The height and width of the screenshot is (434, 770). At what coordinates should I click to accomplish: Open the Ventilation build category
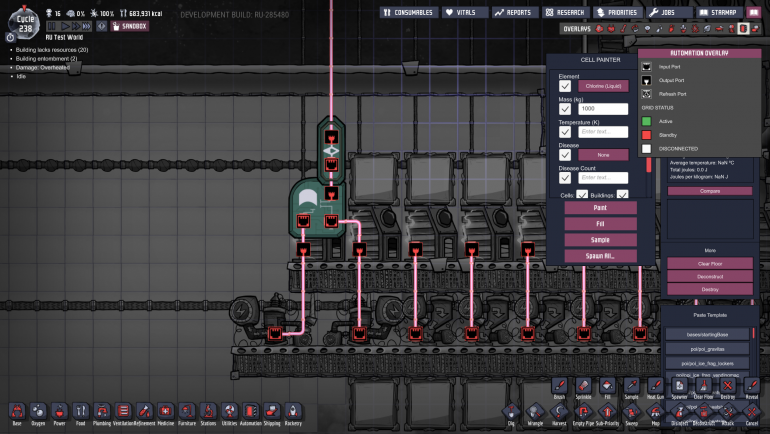pos(123,412)
